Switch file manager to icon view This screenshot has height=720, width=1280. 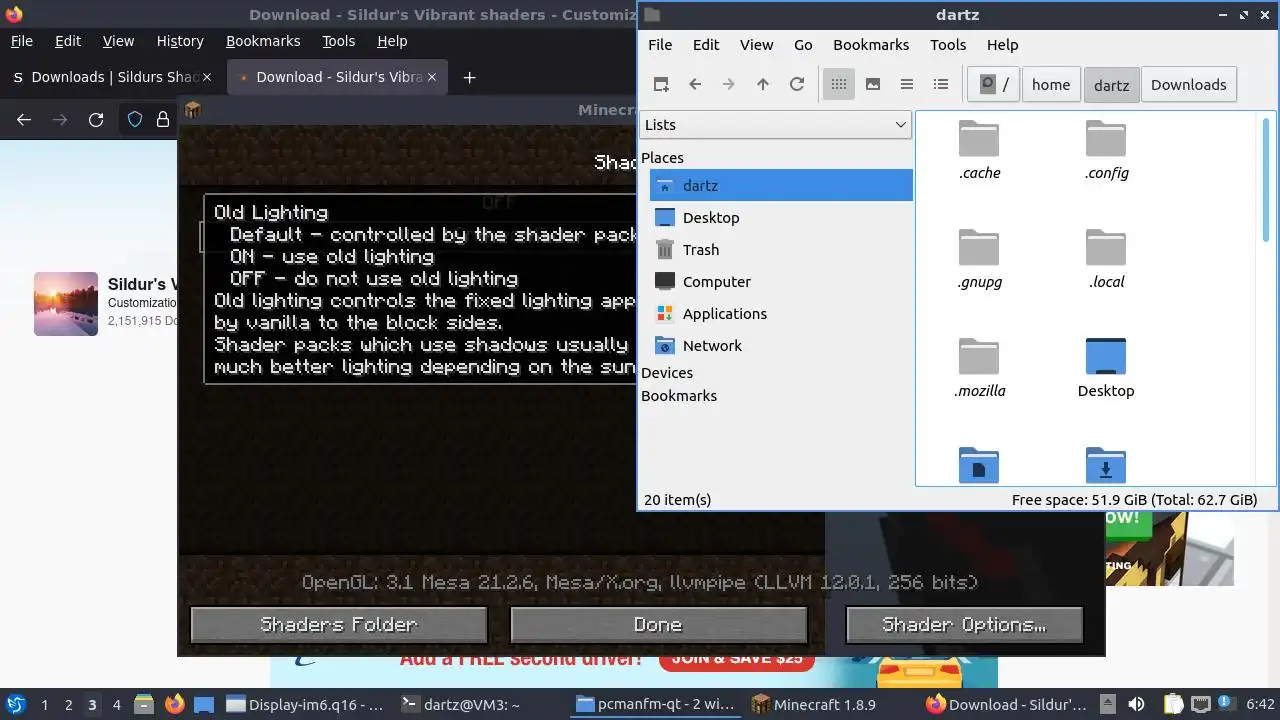coord(839,85)
